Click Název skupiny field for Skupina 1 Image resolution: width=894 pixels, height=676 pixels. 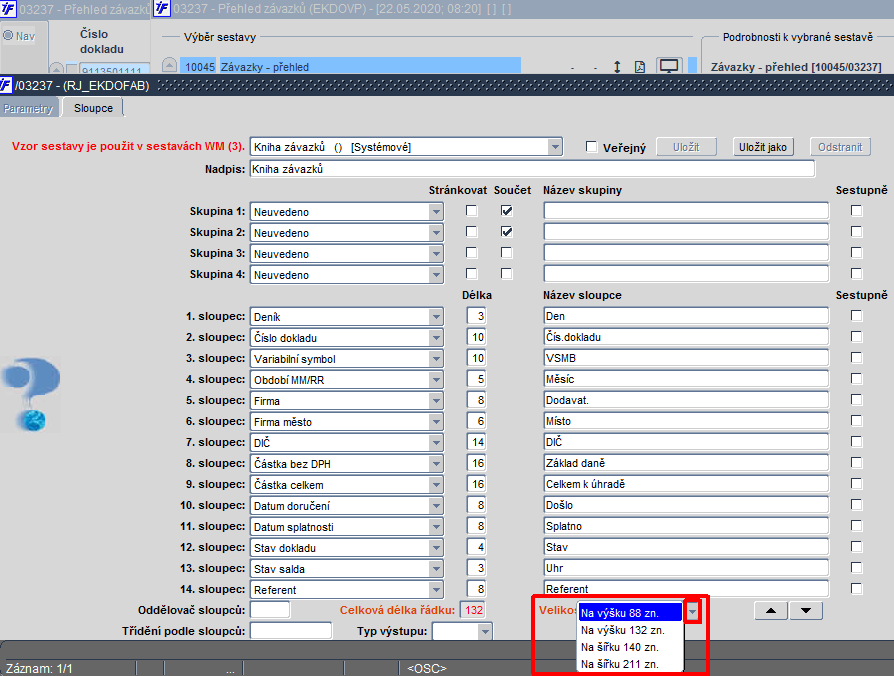tap(686, 211)
